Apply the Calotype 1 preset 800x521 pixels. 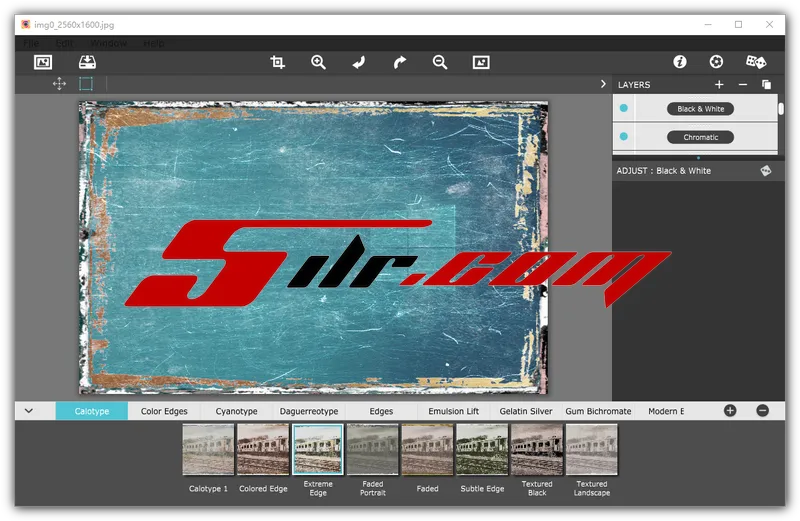[x=208, y=450]
